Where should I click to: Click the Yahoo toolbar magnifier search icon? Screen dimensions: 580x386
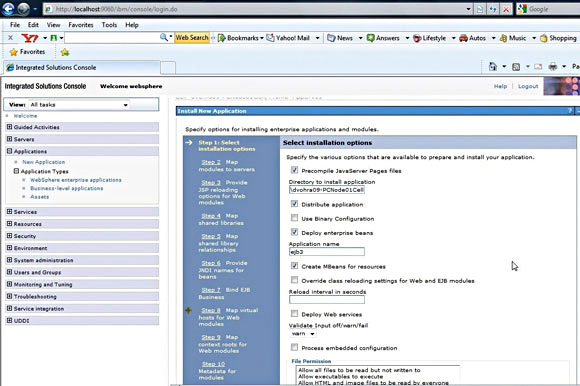[x=163, y=37]
